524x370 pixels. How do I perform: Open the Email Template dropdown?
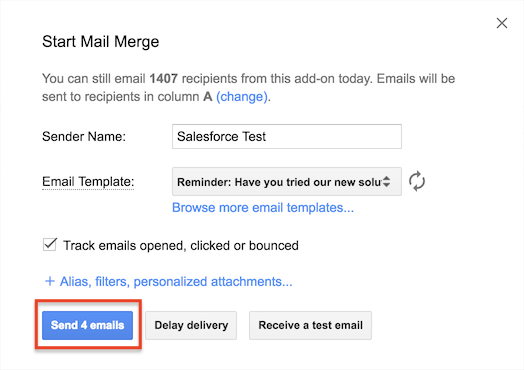click(x=287, y=182)
